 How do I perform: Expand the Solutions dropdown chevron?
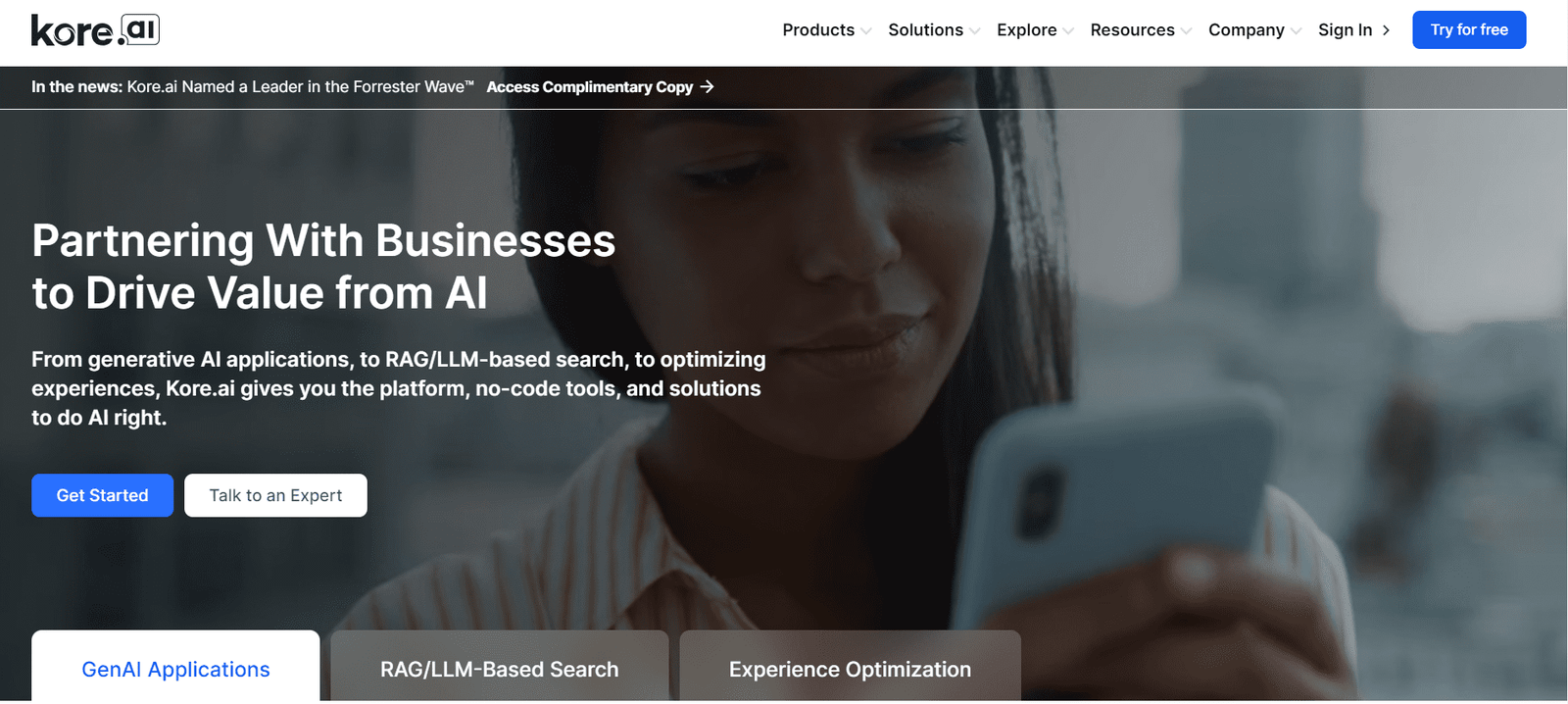pos(975,31)
